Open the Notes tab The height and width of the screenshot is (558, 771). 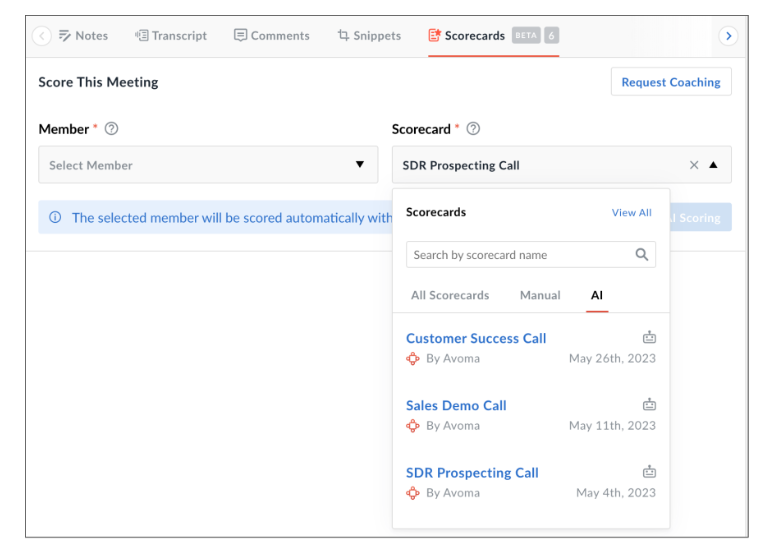pyautogui.click(x=83, y=36)
